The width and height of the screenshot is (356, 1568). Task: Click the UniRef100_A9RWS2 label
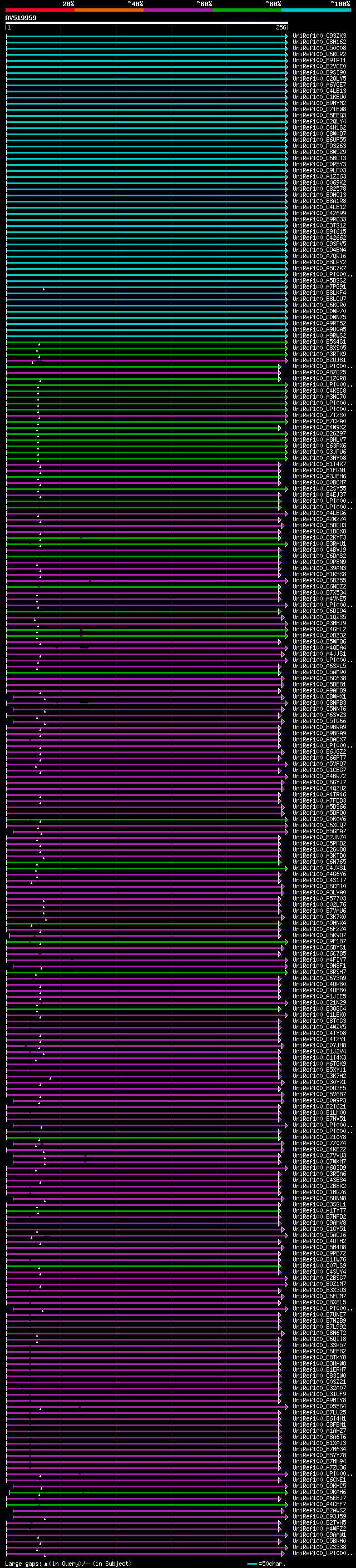(x=319, y=335)
